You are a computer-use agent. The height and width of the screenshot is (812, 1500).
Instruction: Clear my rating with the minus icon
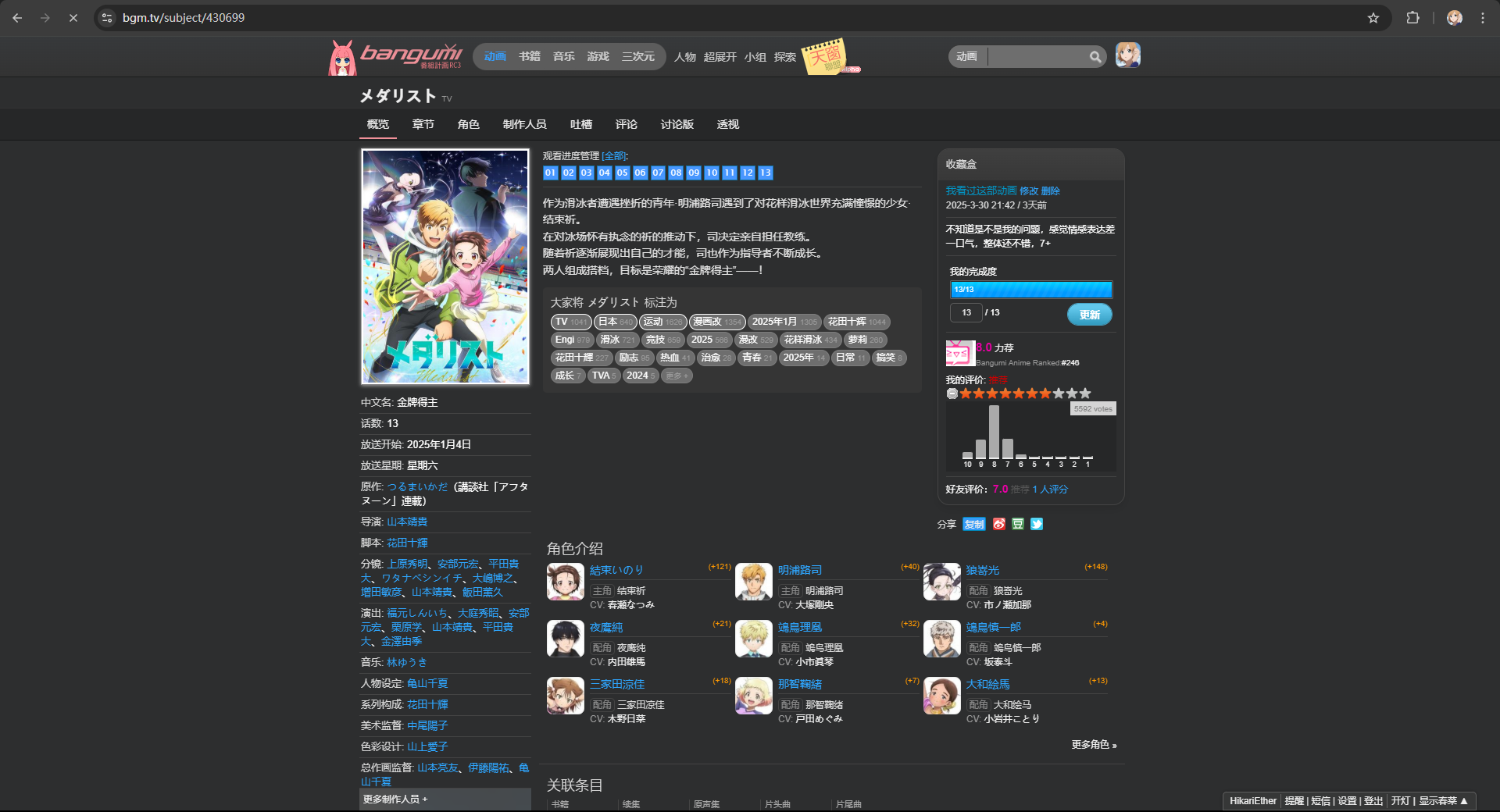coord(952,394)
